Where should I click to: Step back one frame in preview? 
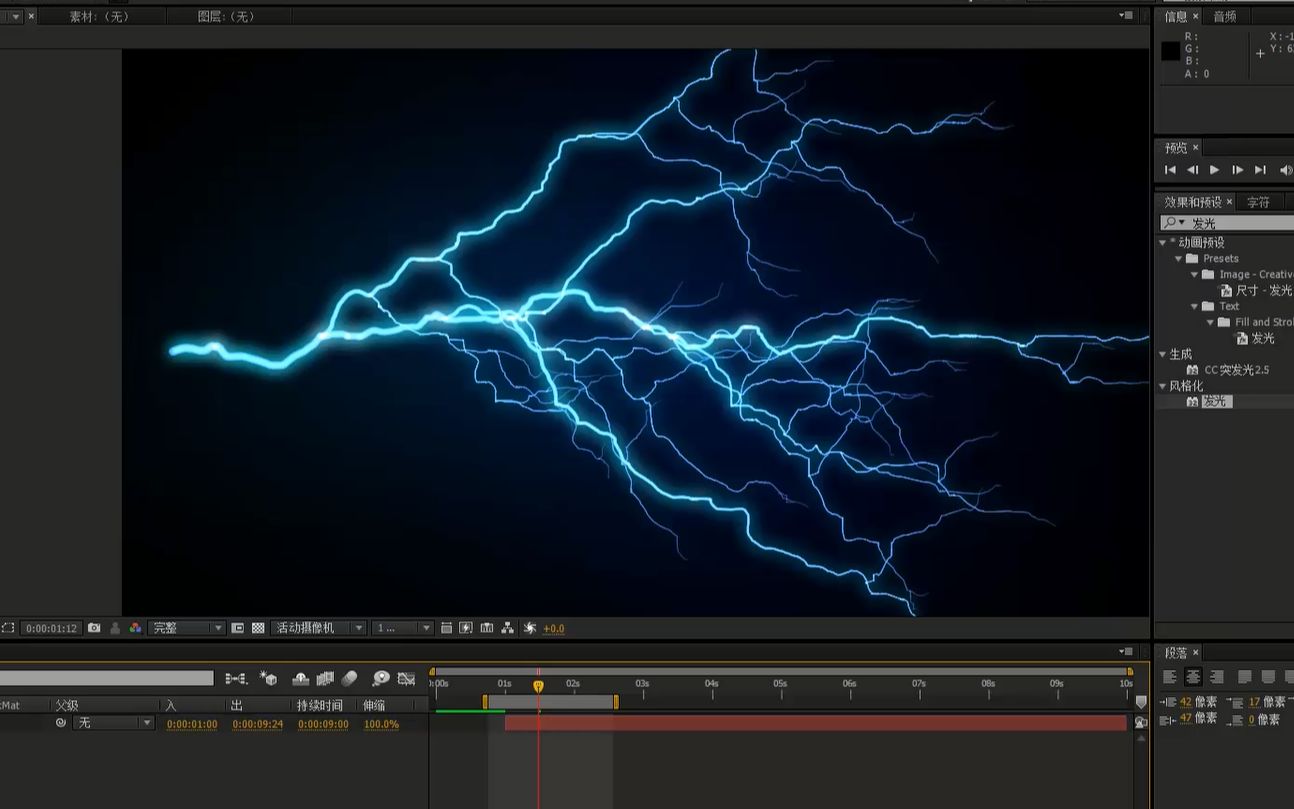[x=1192, y=170]
